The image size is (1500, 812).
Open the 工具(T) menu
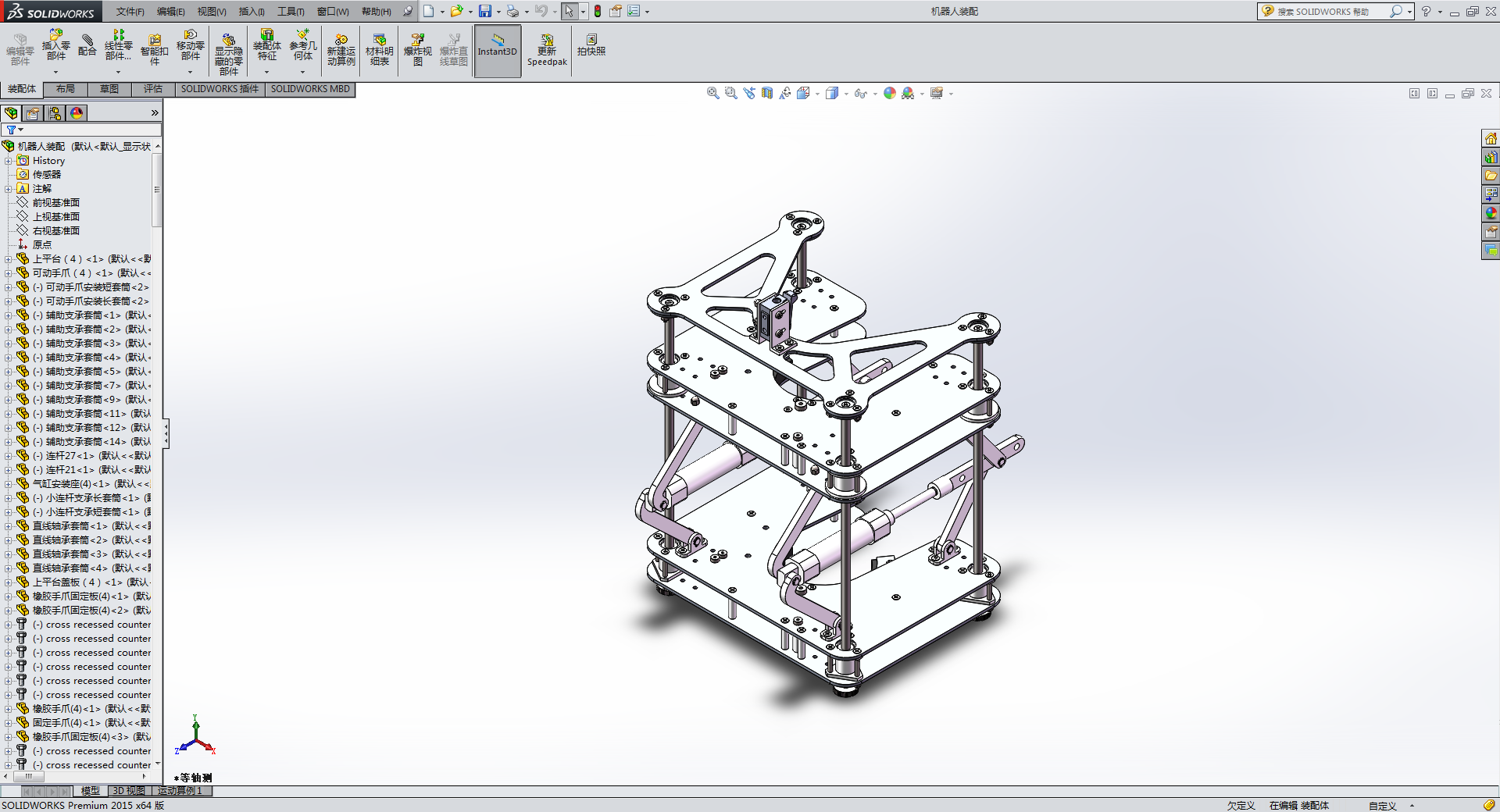coord(291,12)
